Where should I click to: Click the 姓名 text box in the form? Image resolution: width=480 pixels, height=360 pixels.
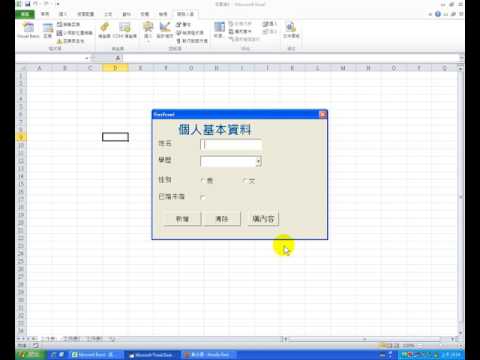coord(231,145)
